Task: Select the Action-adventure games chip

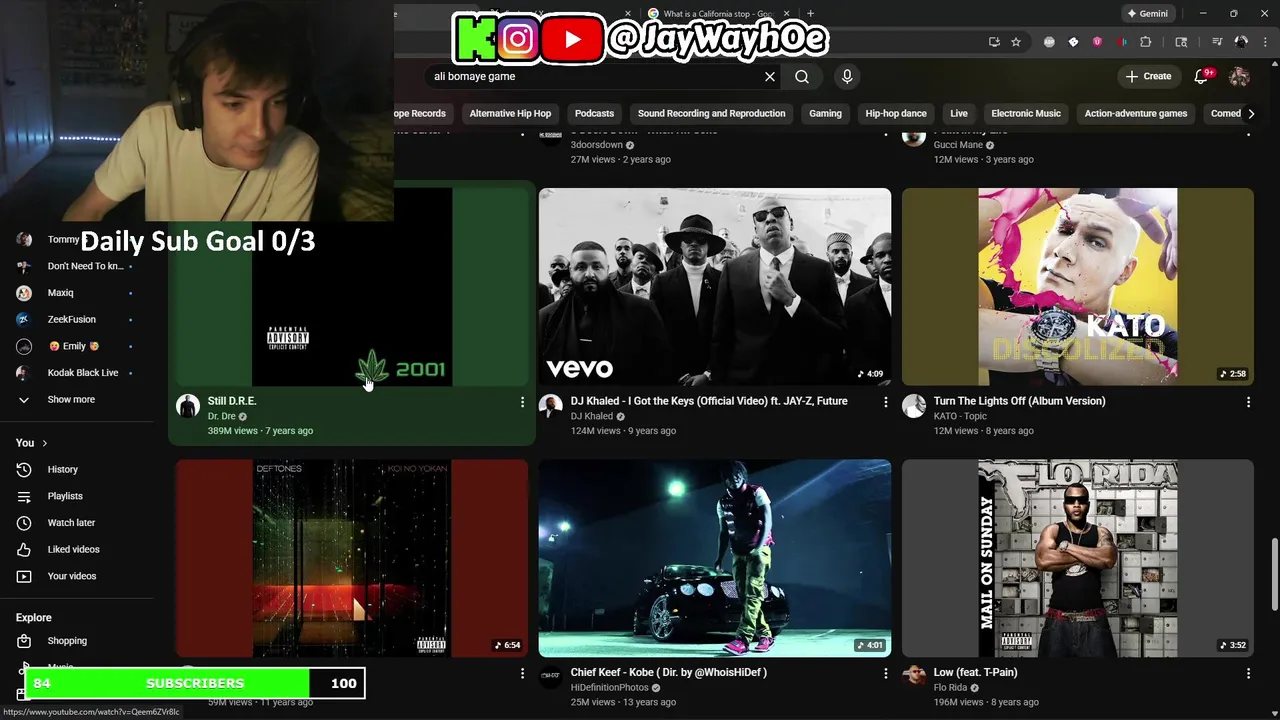Action: point(1136,113)
